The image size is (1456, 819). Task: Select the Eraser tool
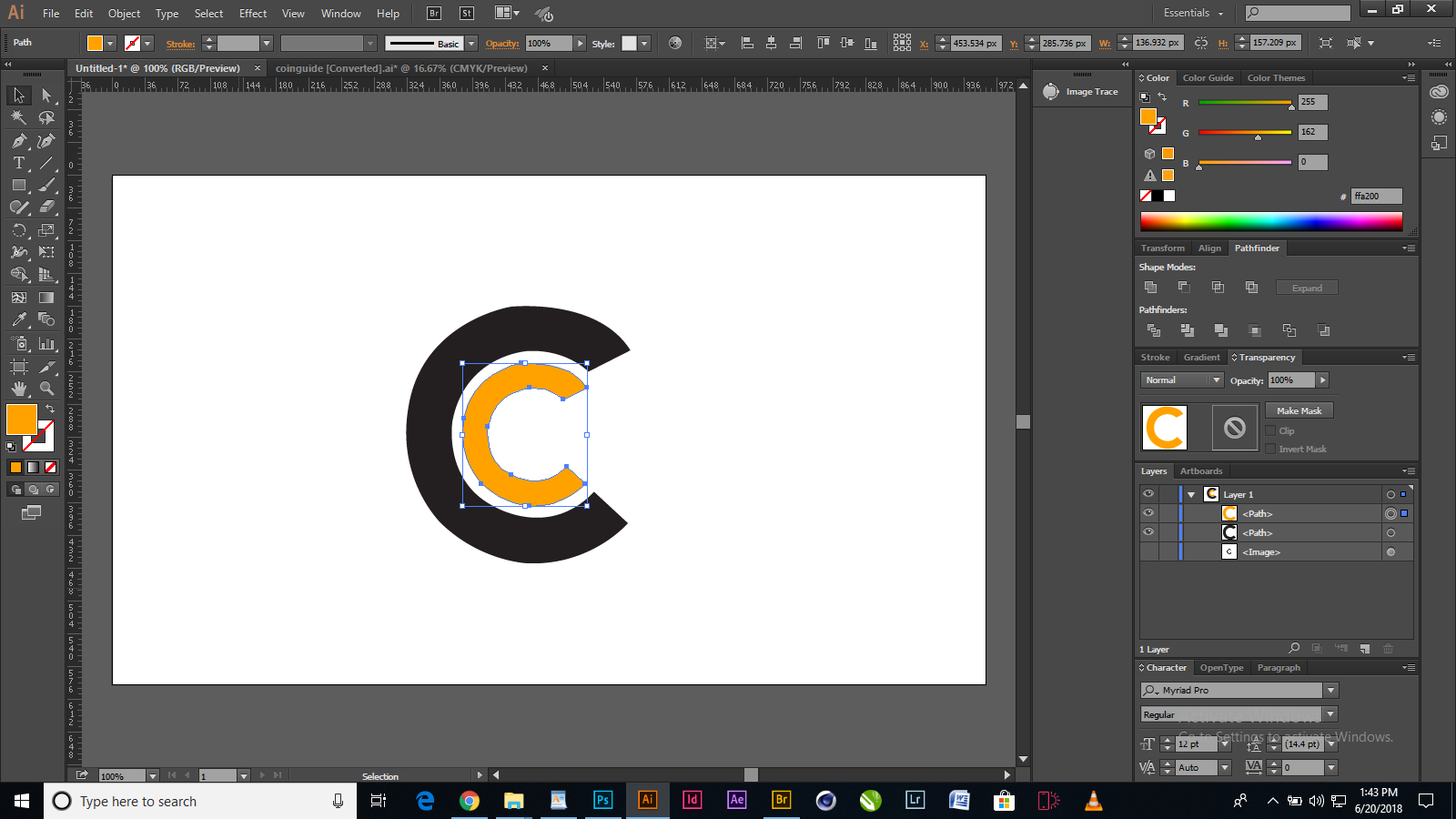46,207
